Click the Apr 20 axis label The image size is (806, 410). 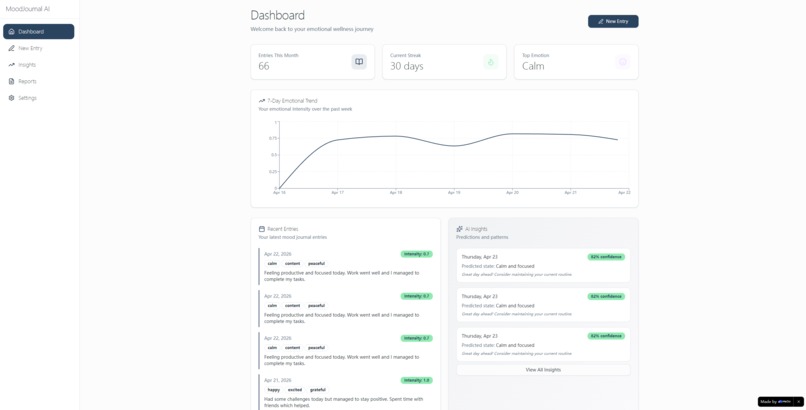(512, 193)
